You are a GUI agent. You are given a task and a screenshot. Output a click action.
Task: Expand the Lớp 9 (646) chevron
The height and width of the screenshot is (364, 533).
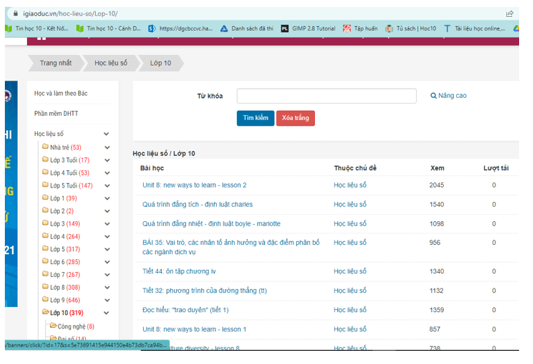pyautogui.click(x=107, y=300)
